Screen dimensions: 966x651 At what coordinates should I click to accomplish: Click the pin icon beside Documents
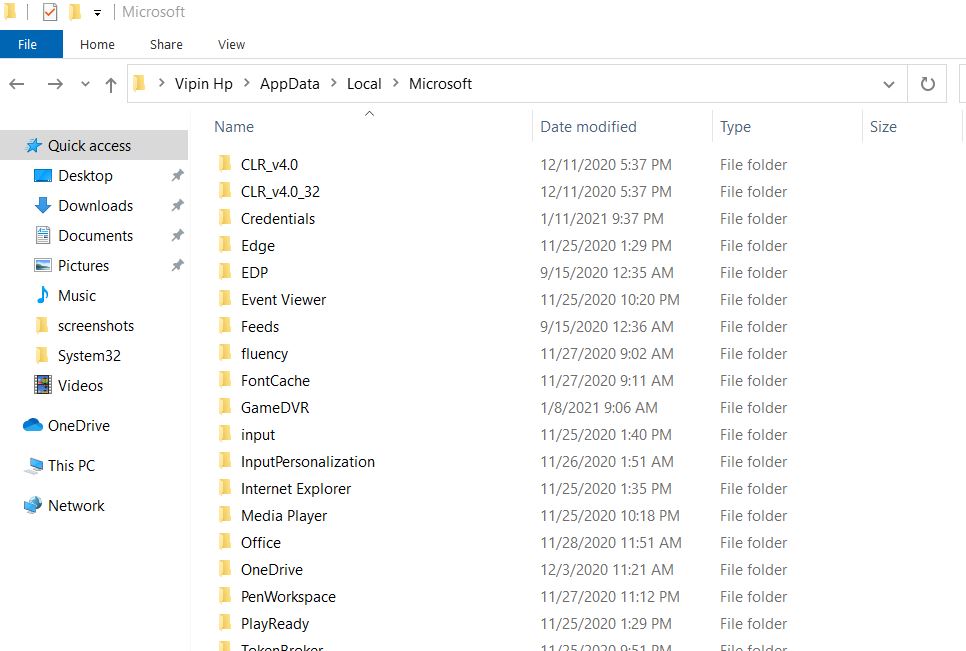pyautogui.click(x=177, y=235)
